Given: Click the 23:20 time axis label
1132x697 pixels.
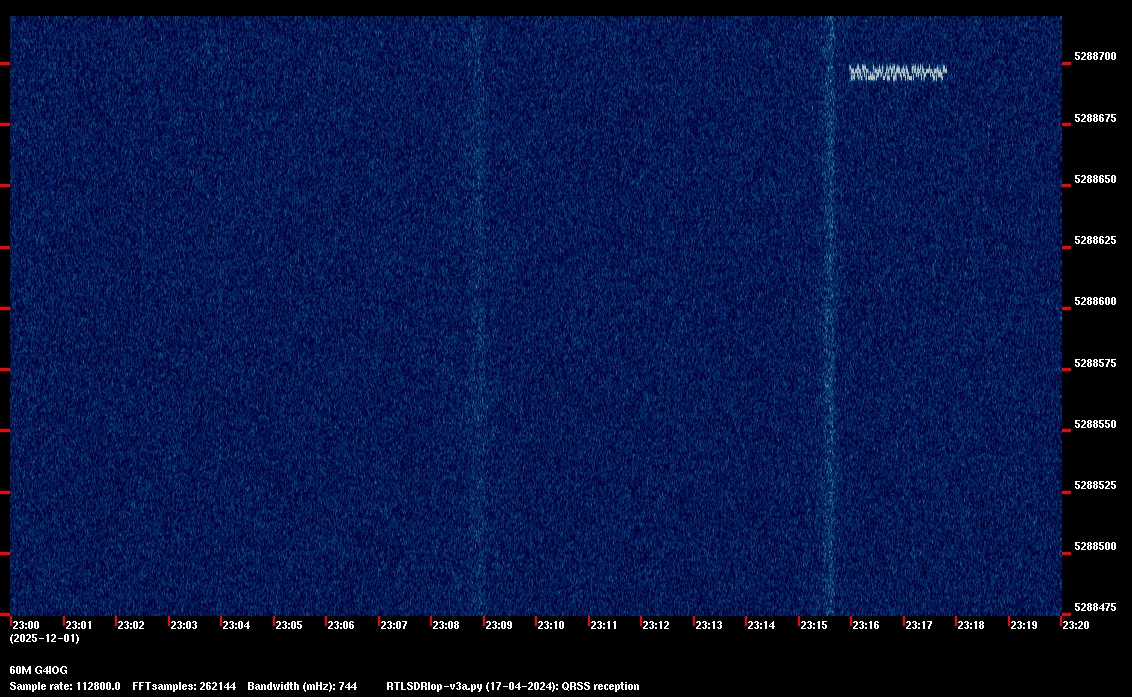Looking at the screenshot, I should [x=1076, y=625].
